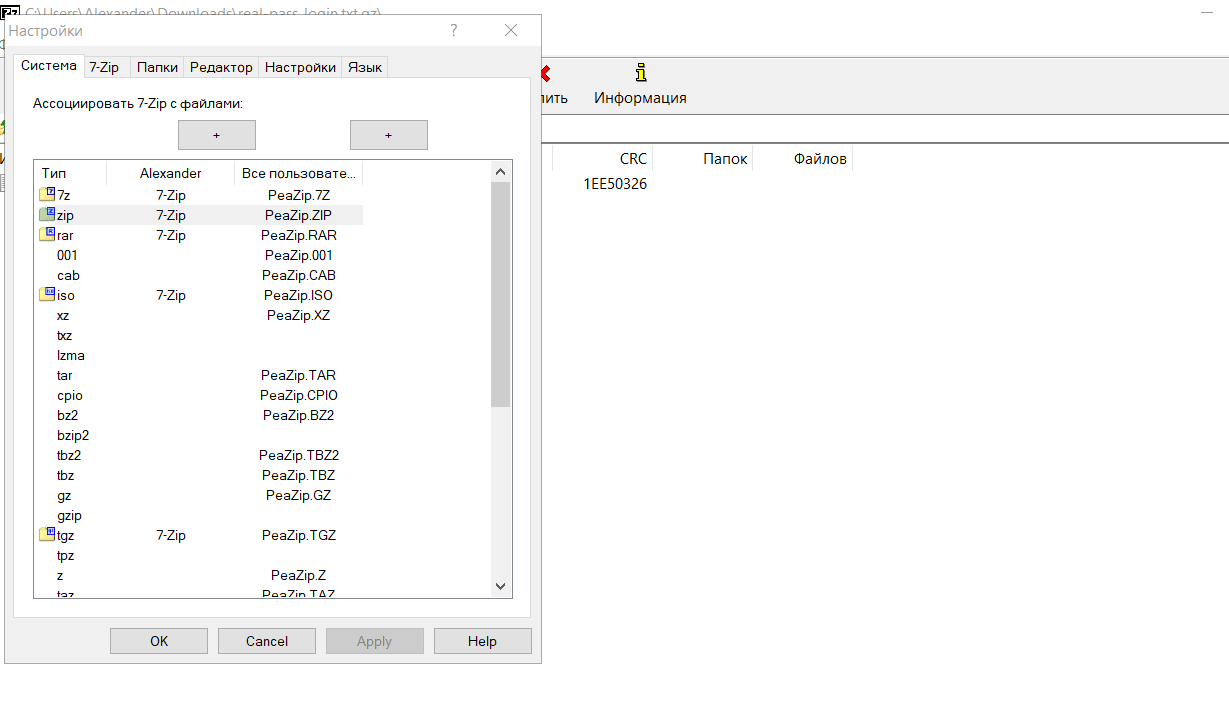The height and width of the screenshot is (712, 1229).
Task: Click the rar file type icon
Action: [47, 234]
